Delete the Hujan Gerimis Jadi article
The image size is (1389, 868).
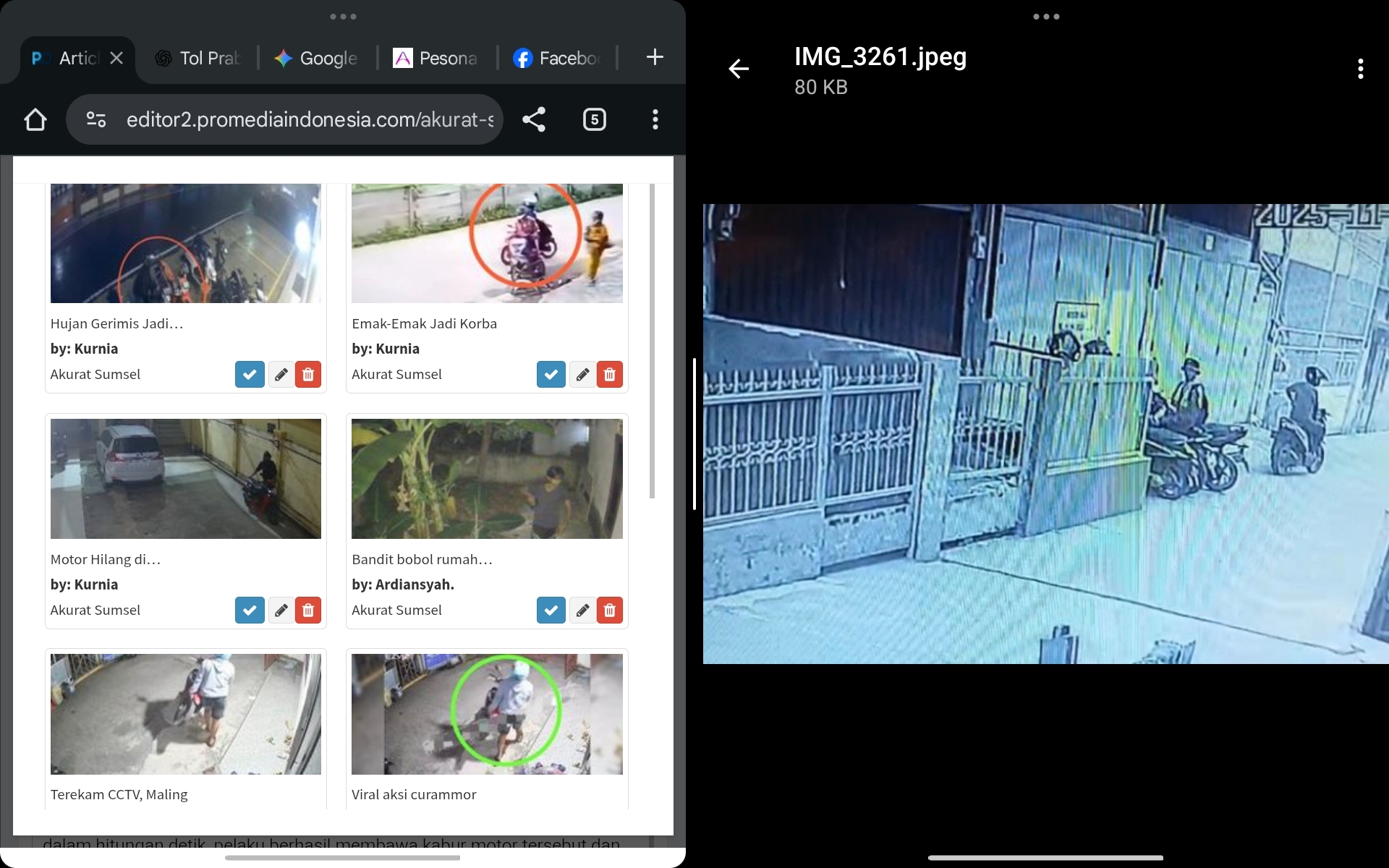tap(308, 375)
